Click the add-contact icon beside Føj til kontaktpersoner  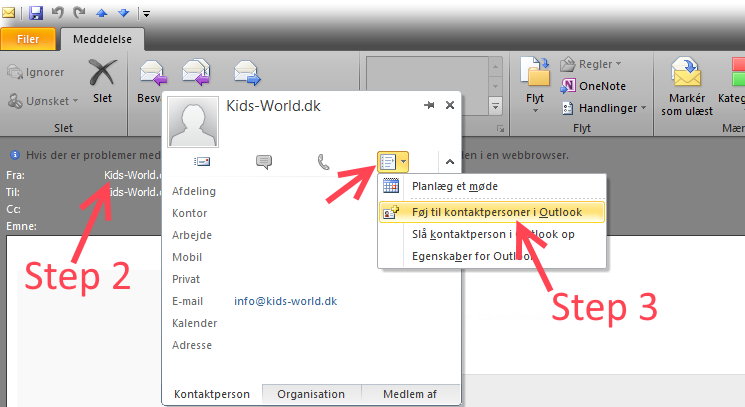click(x=391, y=212)
